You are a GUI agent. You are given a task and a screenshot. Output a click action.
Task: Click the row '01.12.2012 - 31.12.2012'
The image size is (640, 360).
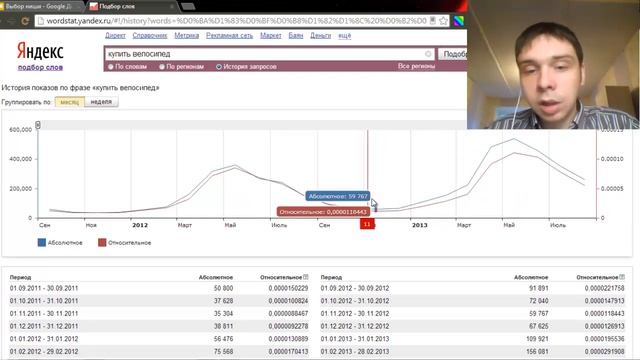[473, 326]
